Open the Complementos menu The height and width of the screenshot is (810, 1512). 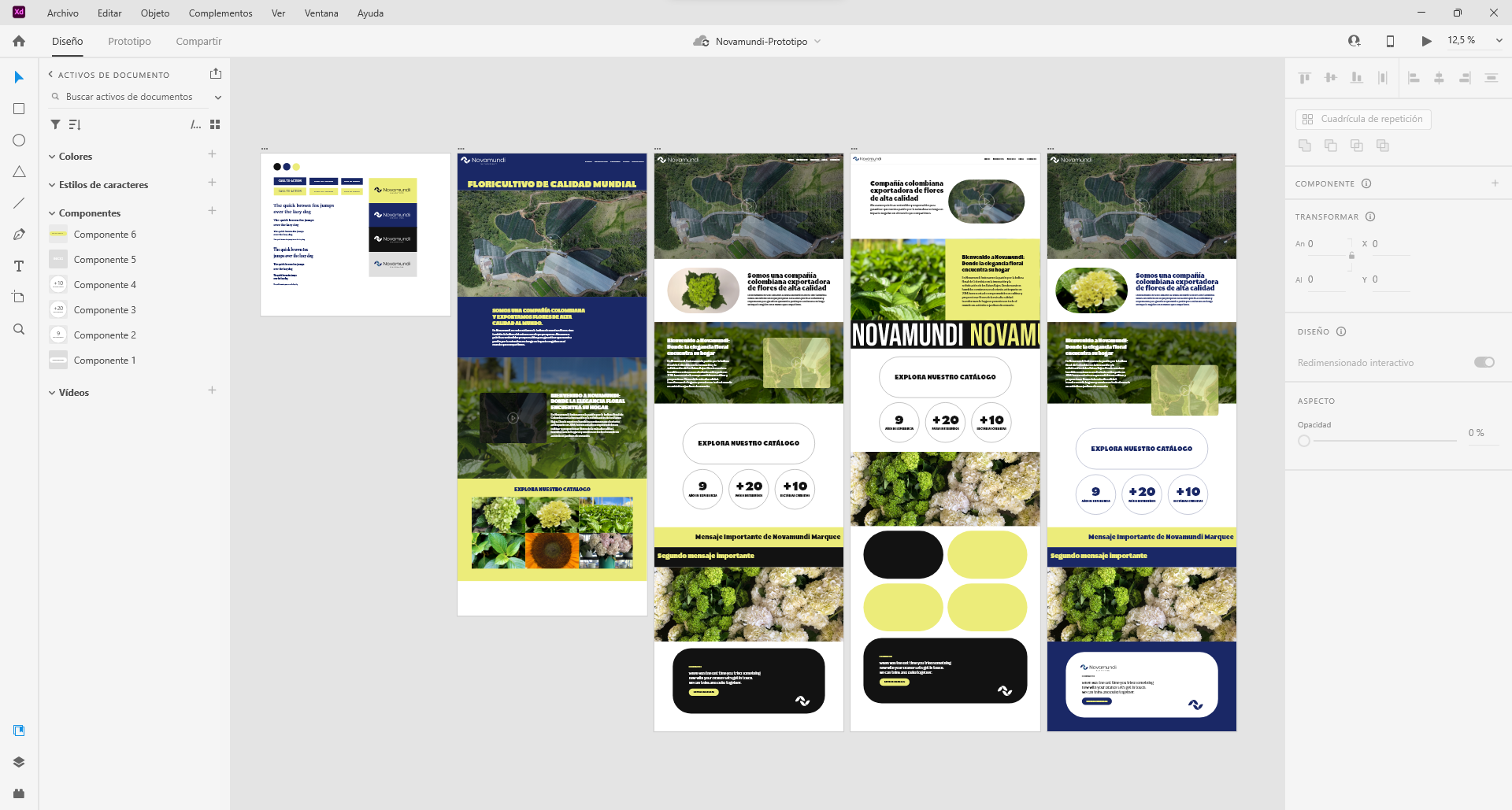click(220, 13)
